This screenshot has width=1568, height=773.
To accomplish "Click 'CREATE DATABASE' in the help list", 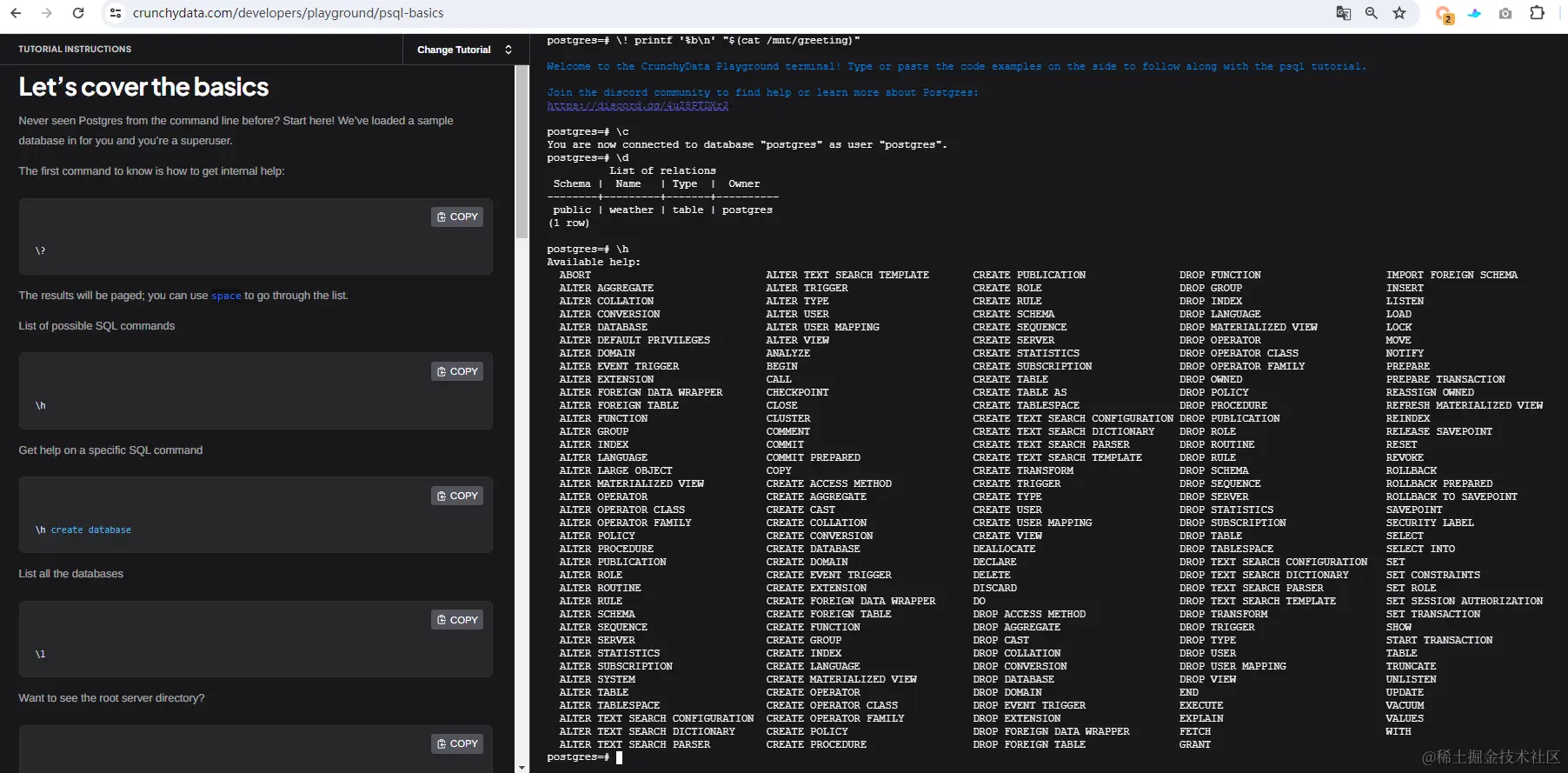I will (813, 549).
